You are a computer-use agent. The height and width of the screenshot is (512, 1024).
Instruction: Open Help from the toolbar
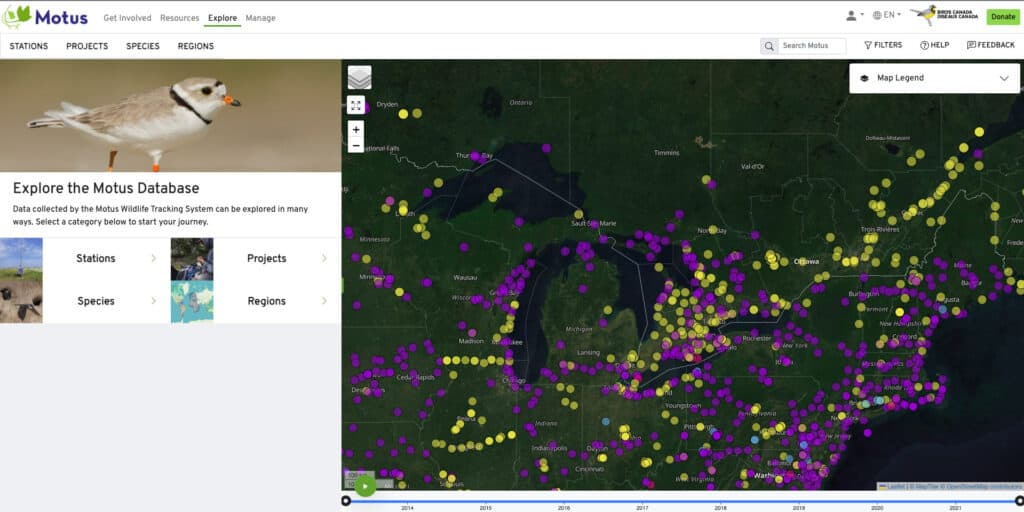[934, 45]
